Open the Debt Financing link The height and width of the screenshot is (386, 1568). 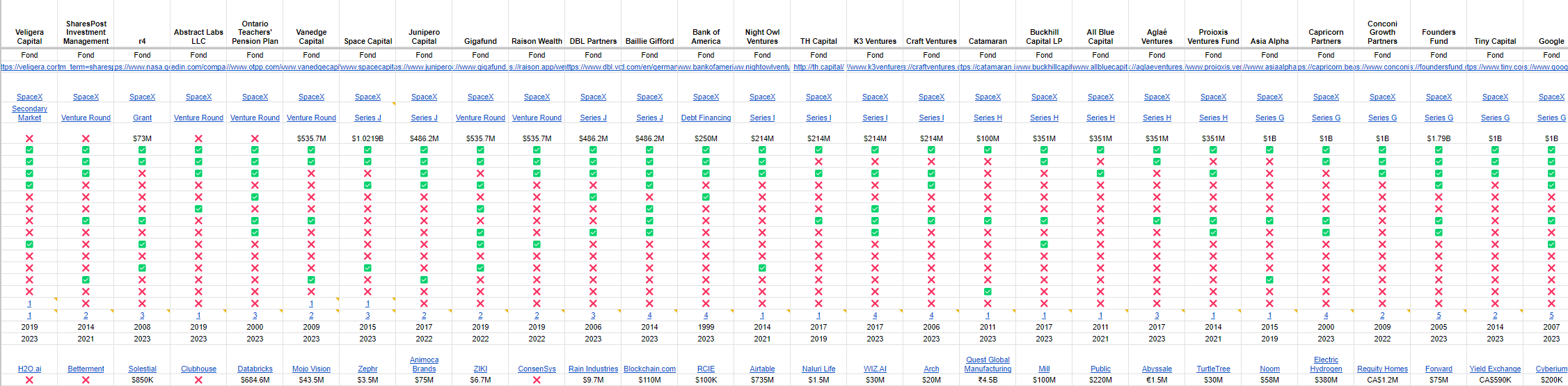706,118
